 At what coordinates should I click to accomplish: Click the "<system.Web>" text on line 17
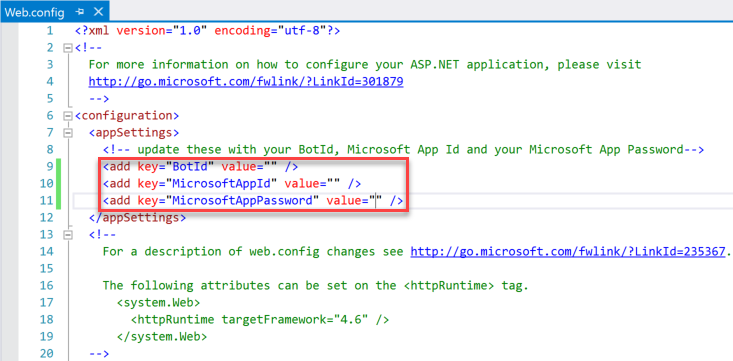[158, 303]
